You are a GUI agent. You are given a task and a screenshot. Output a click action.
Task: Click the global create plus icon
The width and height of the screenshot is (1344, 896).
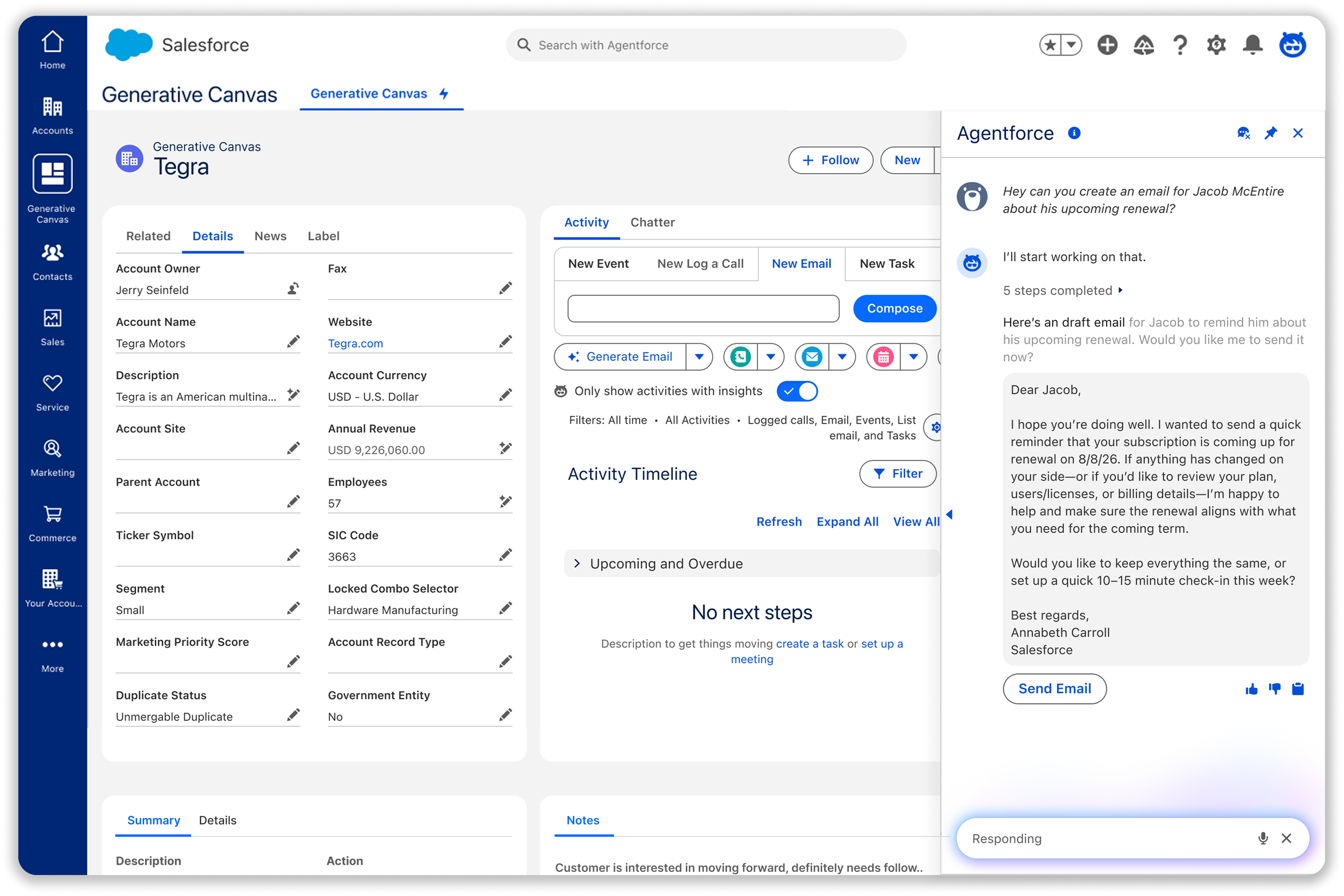coord(1108,45)
